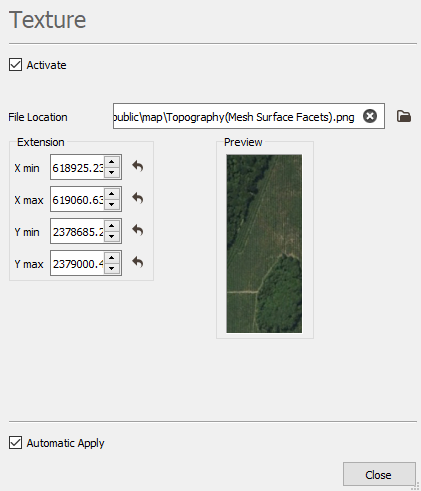Increase Y max using the up arrow
The height and width of the screenshot is (491, 421).
click(112, 258)
